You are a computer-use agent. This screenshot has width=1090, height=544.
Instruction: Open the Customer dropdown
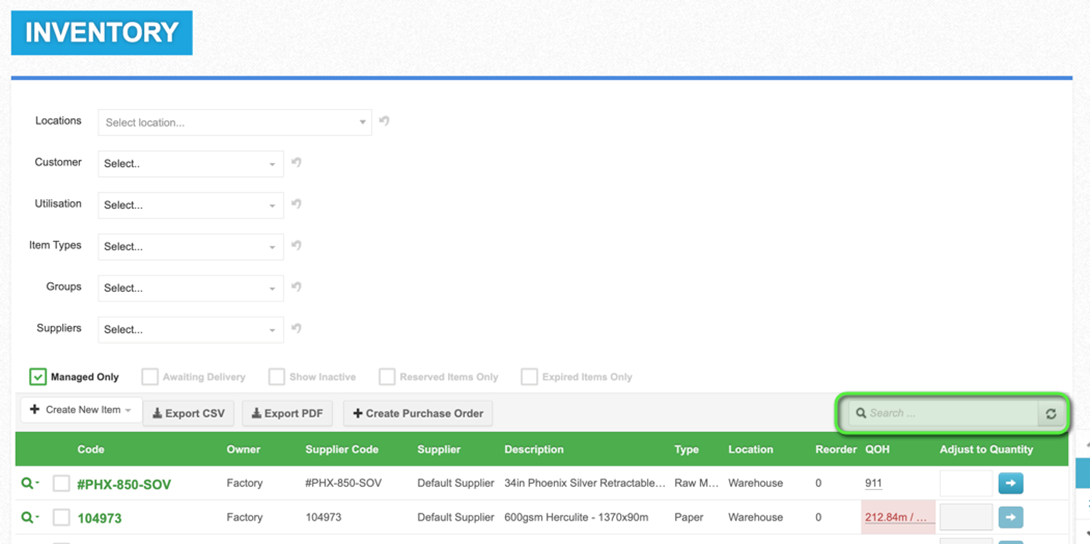tap(190, 164)
